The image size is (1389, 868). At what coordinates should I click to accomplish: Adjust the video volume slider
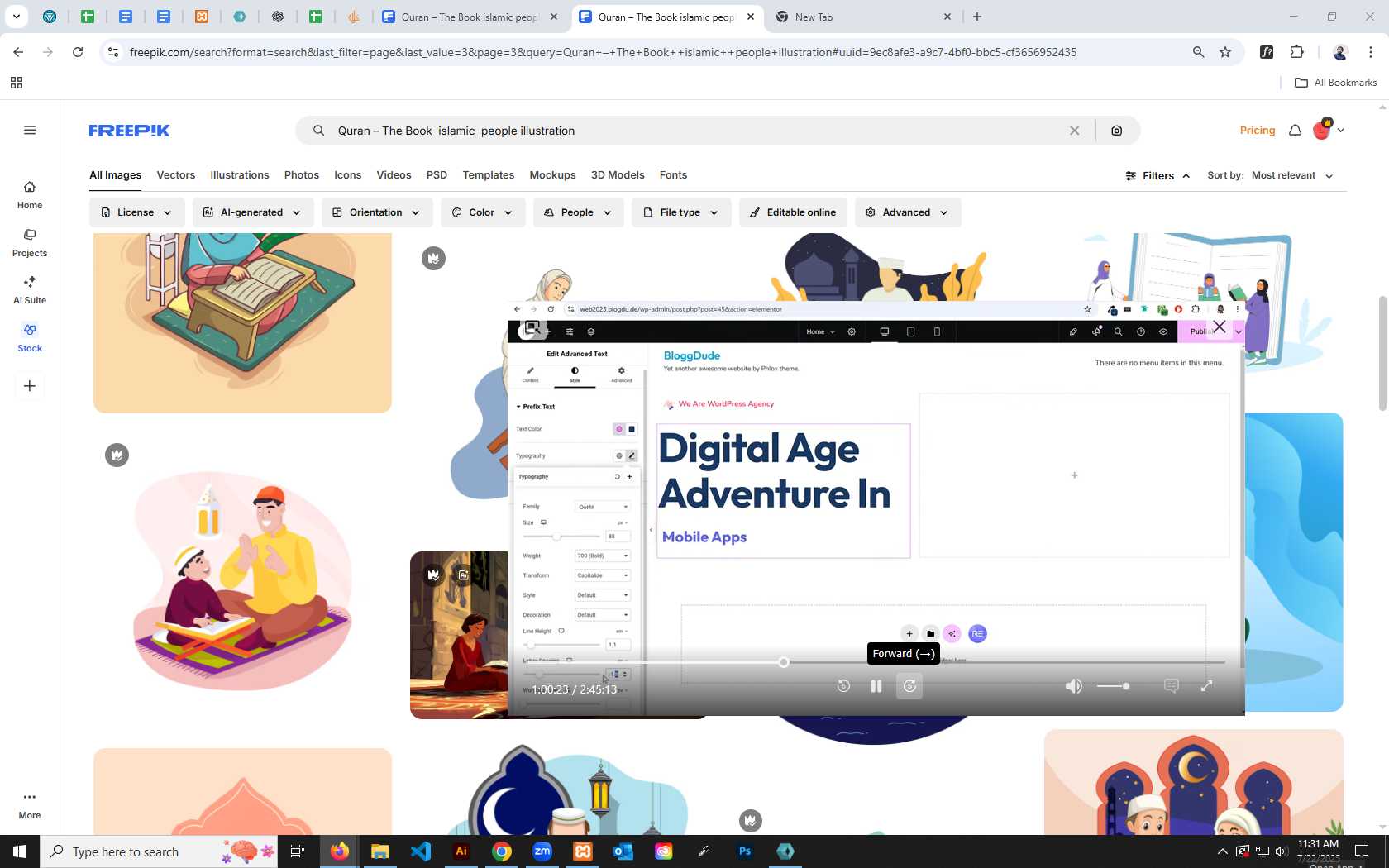pyautogui.click(x=1113, y=686)
